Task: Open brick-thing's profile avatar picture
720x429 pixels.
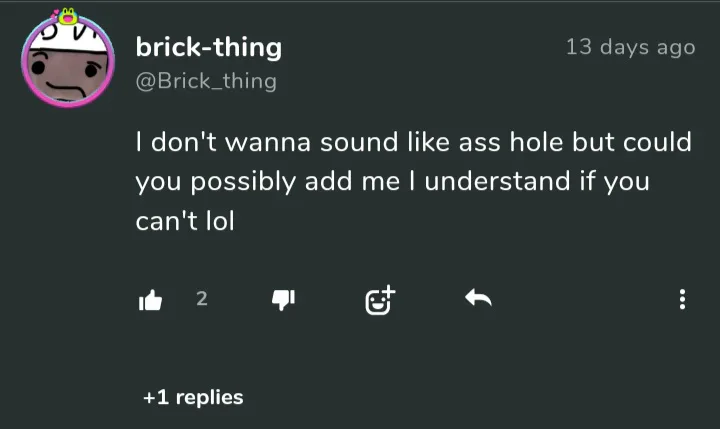Action: tap(65, 65)
